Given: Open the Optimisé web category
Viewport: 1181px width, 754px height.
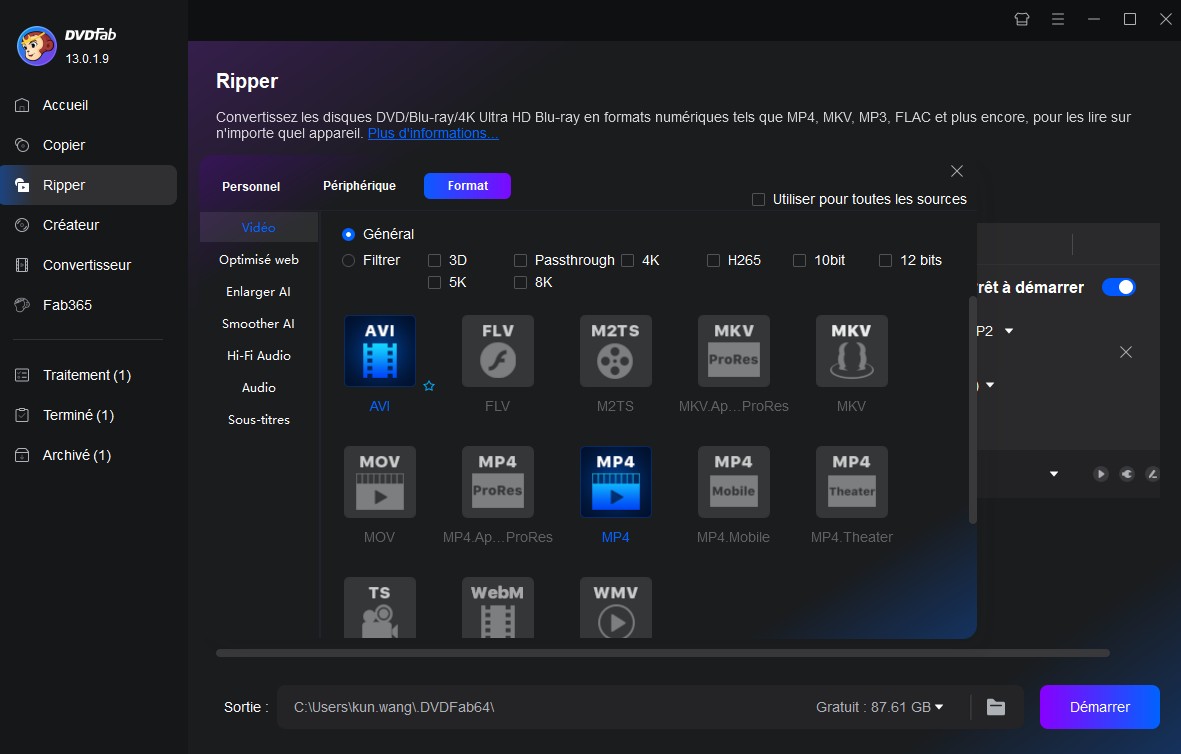Looking at the screenshot, I should [258, 259].
